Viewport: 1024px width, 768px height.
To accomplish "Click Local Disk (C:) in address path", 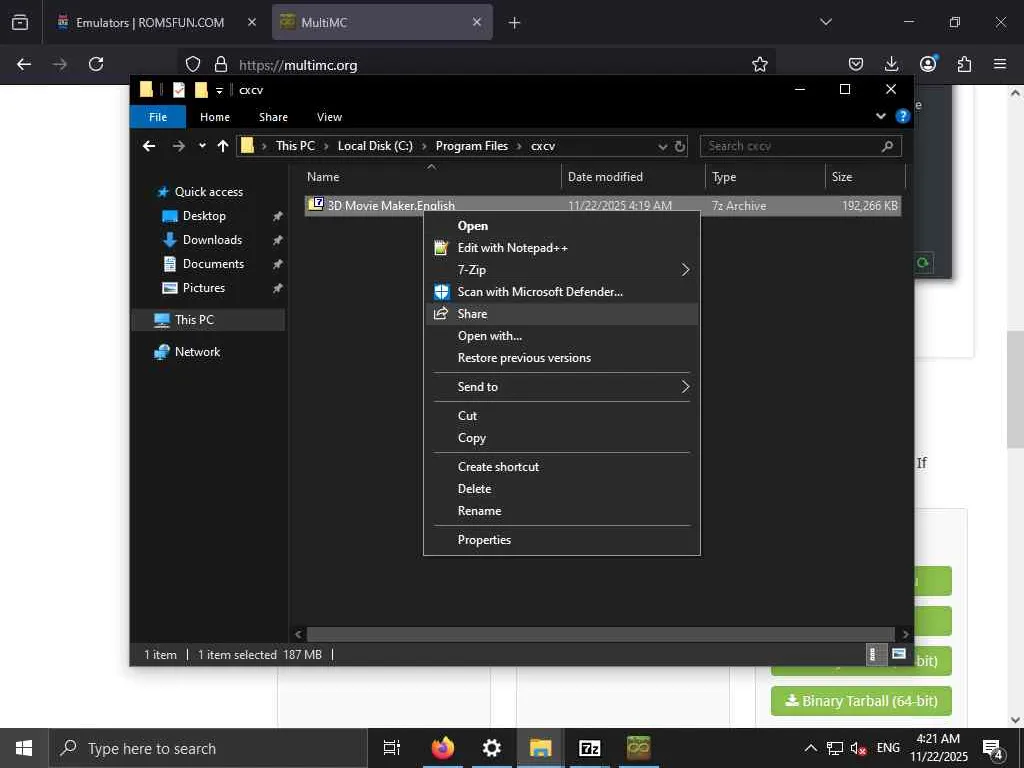I will click(375, 146).
